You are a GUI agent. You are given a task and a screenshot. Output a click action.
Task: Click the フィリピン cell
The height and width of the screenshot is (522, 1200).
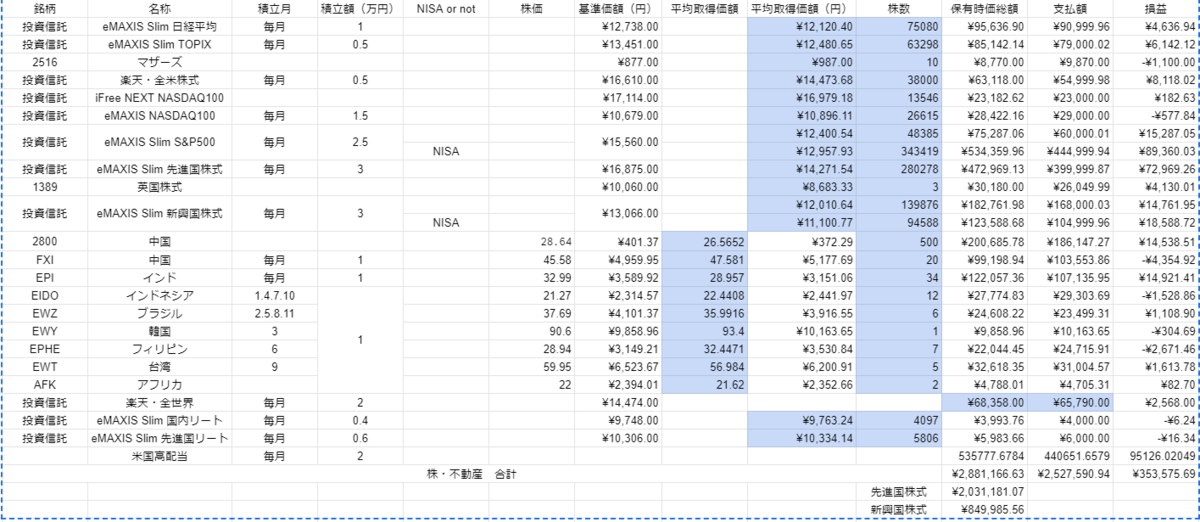(160, 349)
